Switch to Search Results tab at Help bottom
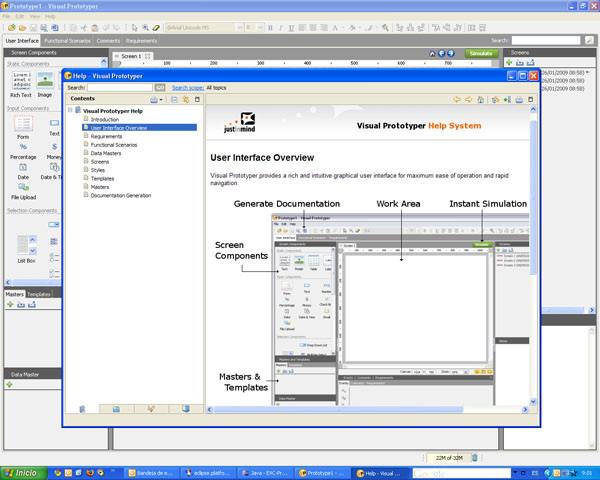600x480 pixels. pos(151,409)
